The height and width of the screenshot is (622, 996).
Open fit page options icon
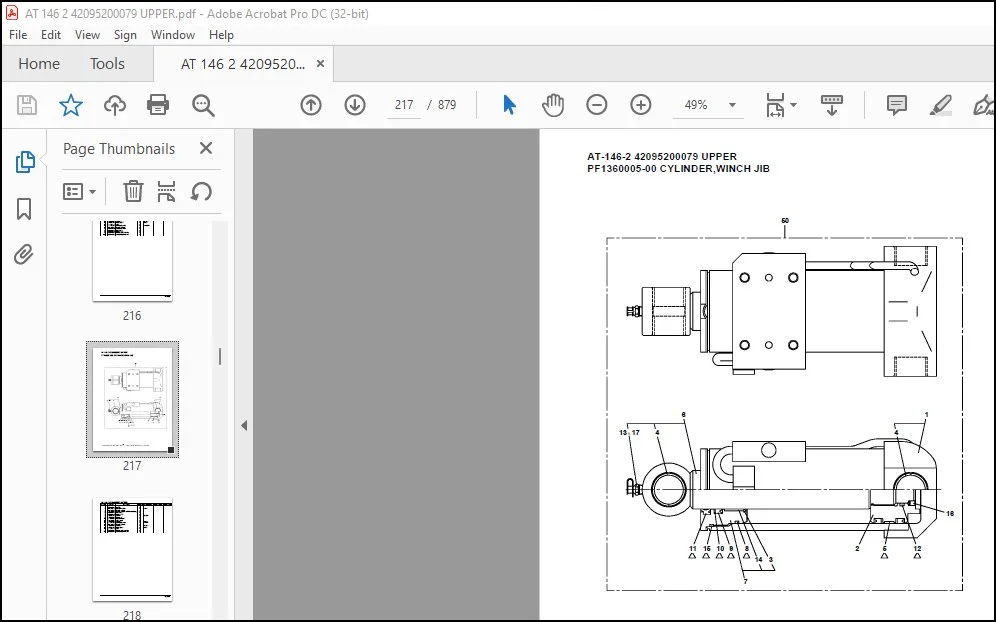click(776, 105)
